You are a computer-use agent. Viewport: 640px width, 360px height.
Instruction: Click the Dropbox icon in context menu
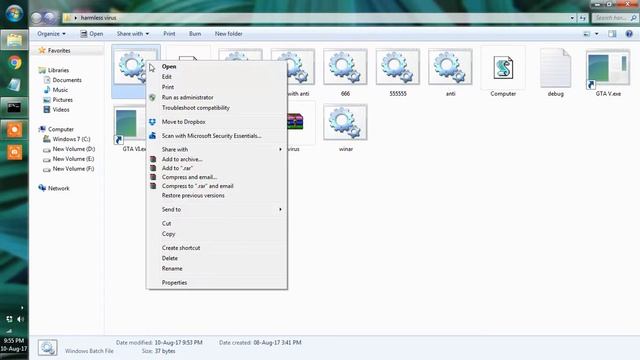[152, 122]
